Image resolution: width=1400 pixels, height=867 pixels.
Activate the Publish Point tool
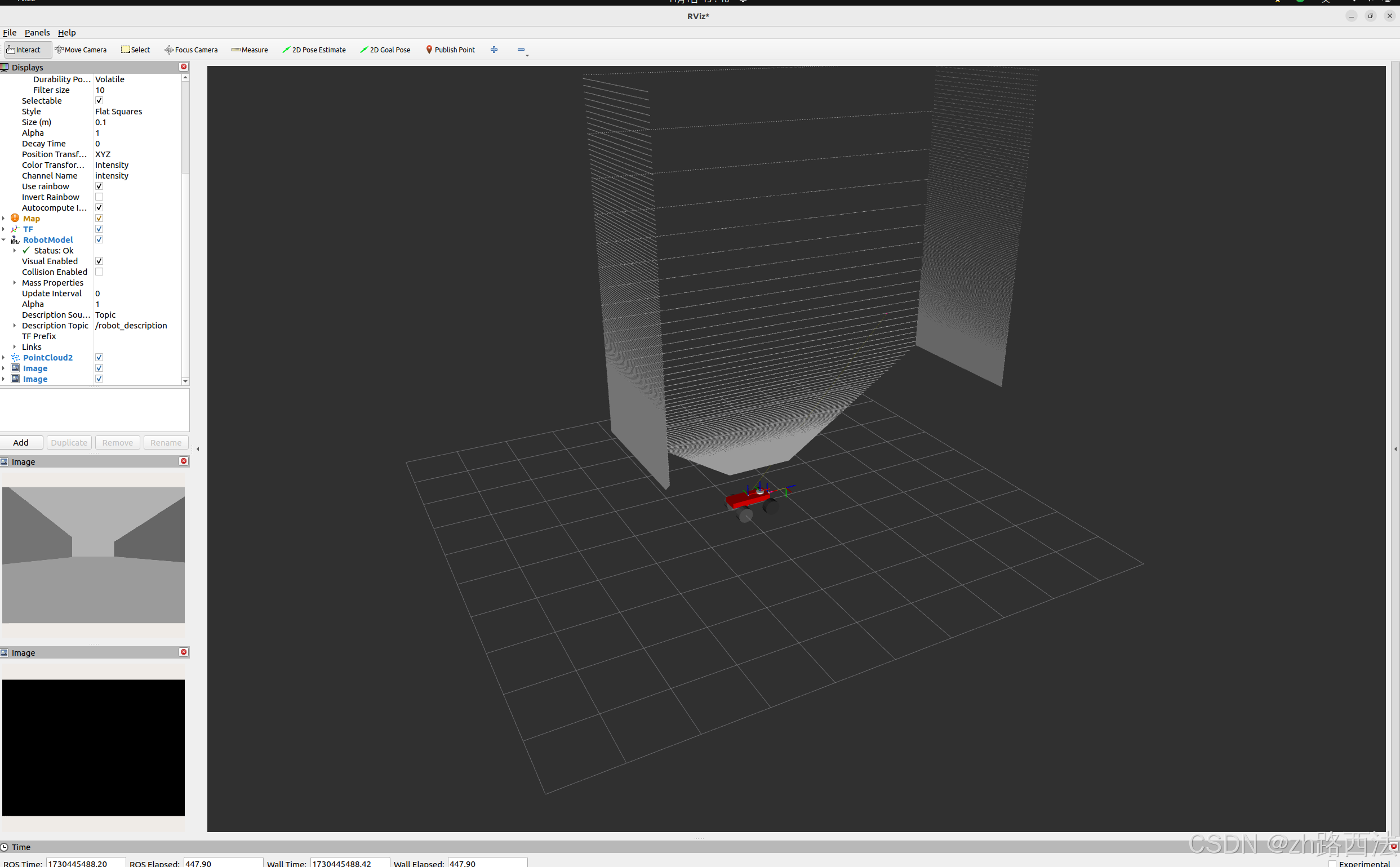pyautogui.click(x=450, y=50)
